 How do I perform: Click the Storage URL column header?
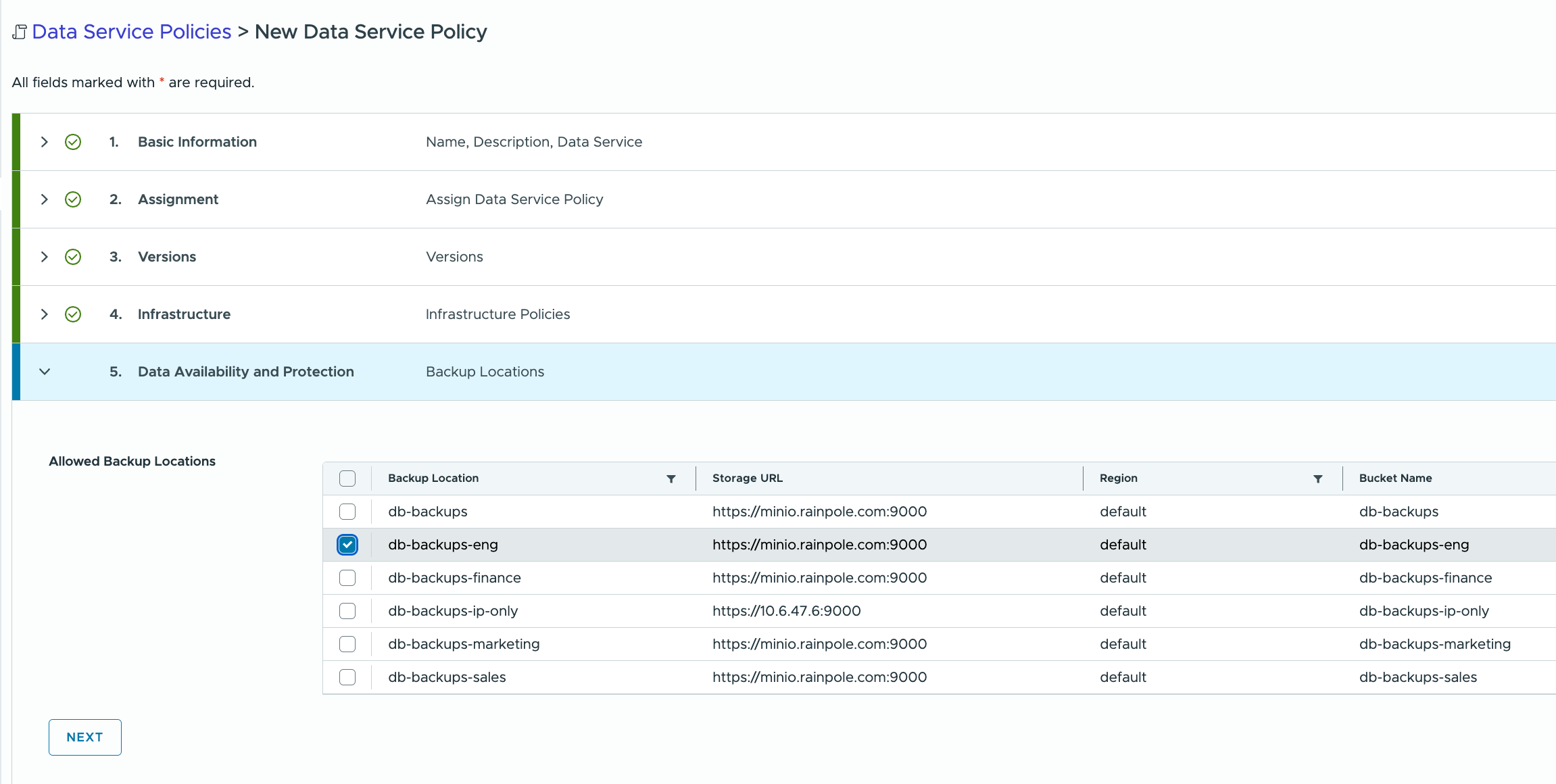pos(747,479)
